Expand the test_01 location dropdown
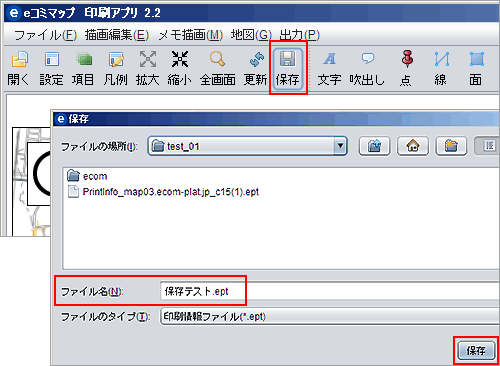 pyautogui.click(x=340, y=146)
